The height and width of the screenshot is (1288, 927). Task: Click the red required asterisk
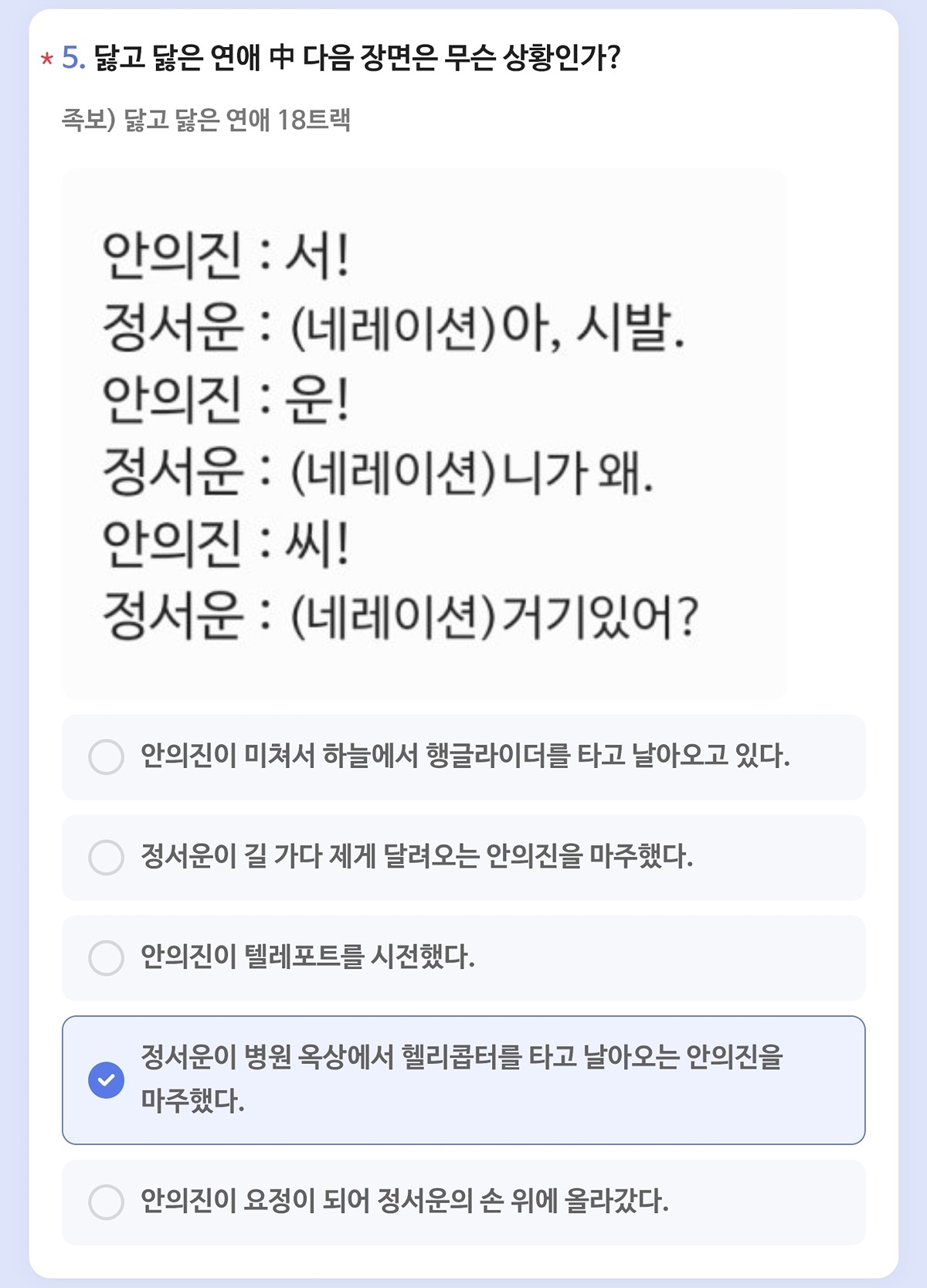[47, 59]
